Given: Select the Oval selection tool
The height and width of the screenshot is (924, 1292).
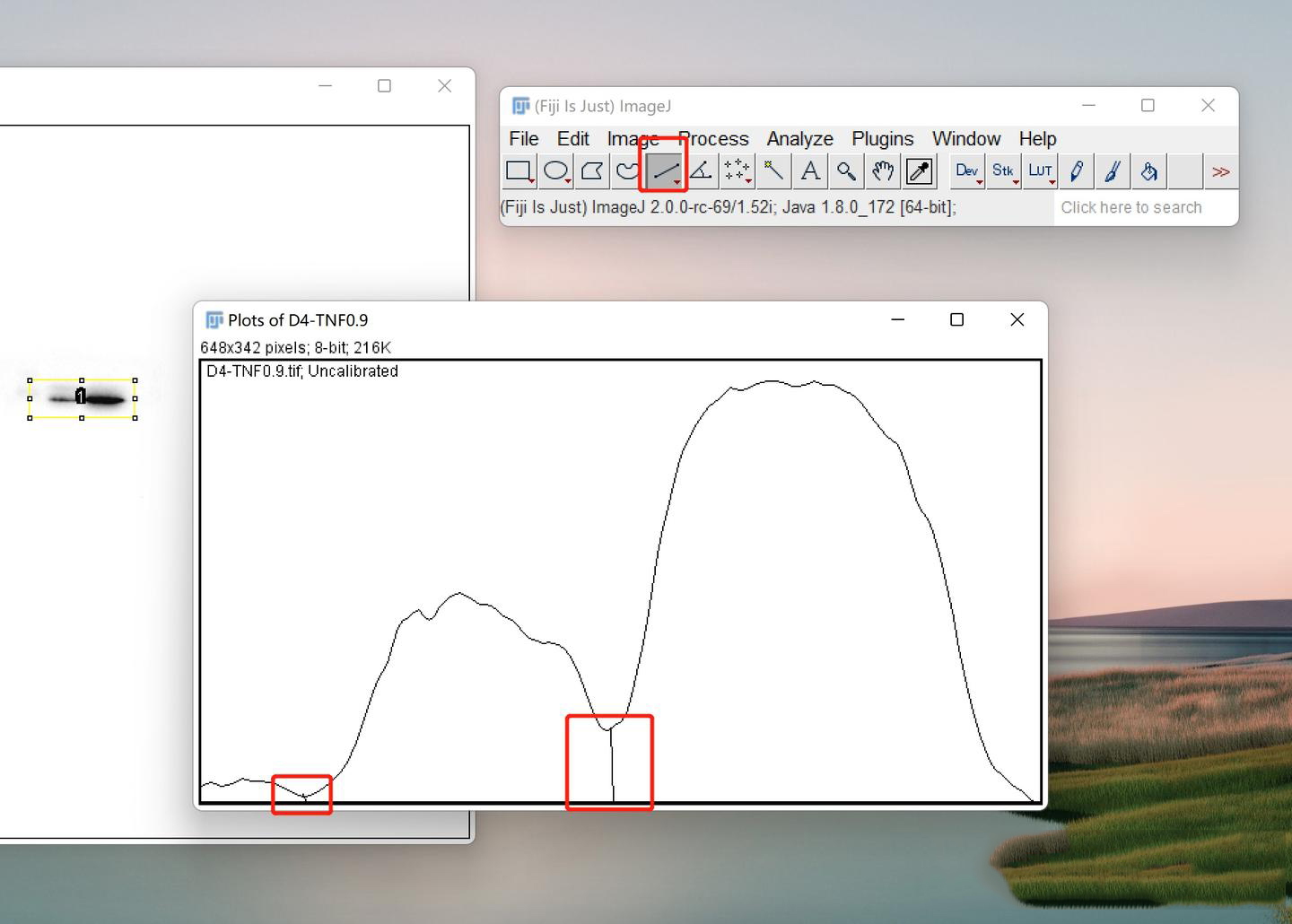Looking at the screenshot, I should click(x=555, y=171).
